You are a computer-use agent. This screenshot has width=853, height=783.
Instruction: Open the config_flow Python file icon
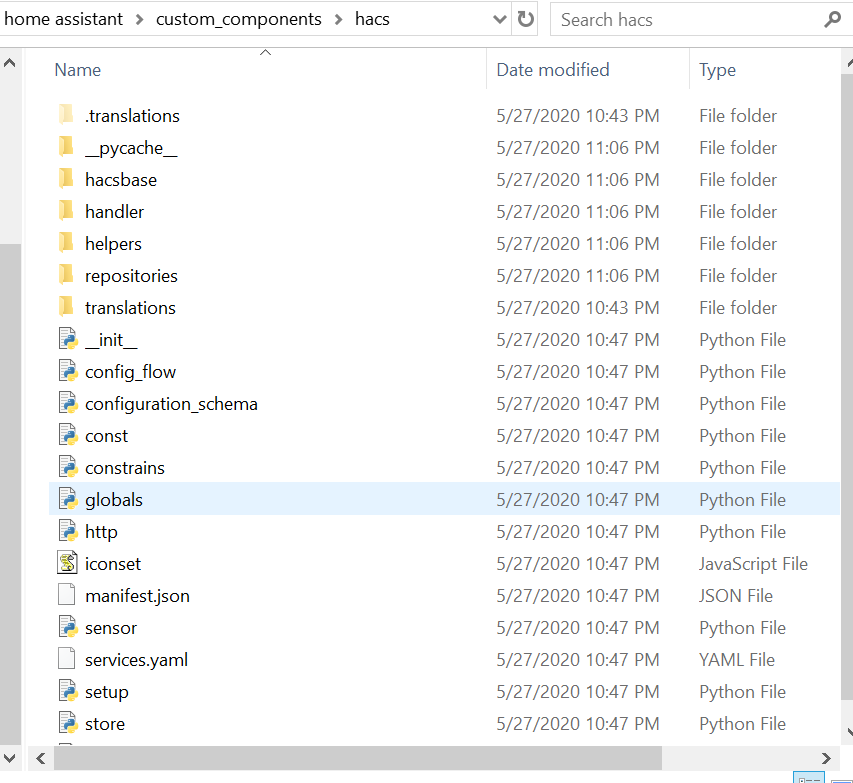66,371
